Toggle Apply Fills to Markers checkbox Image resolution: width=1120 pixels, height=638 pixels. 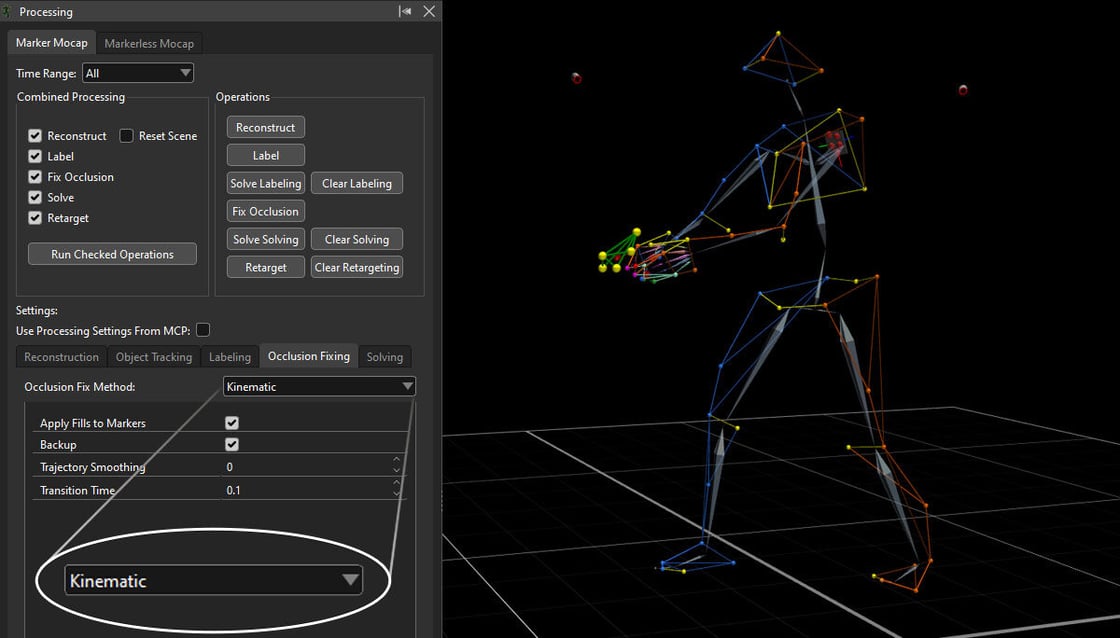[x=231, y=423]
